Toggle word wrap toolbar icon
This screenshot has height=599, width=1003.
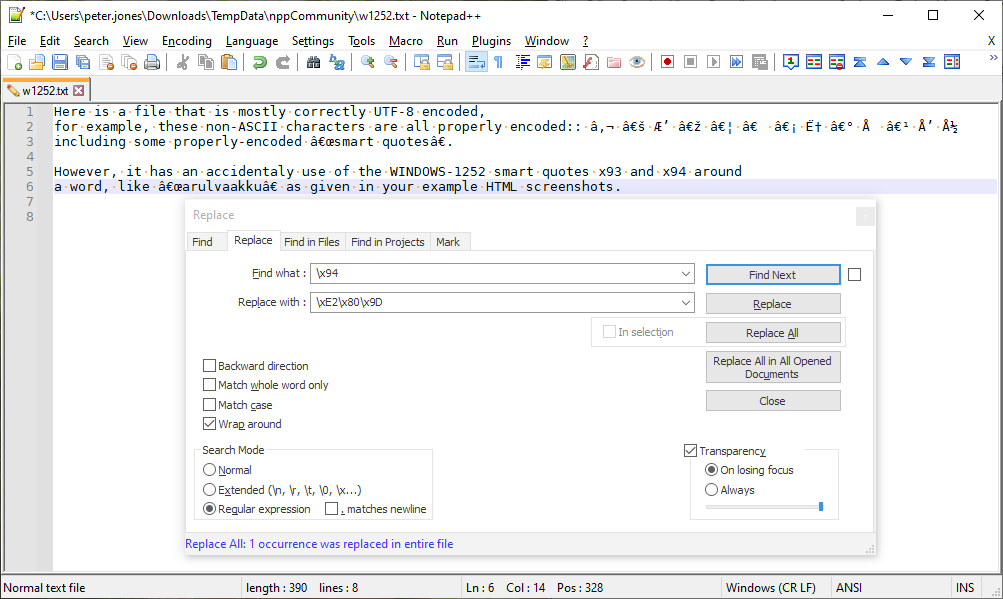[x=476, y=62]
